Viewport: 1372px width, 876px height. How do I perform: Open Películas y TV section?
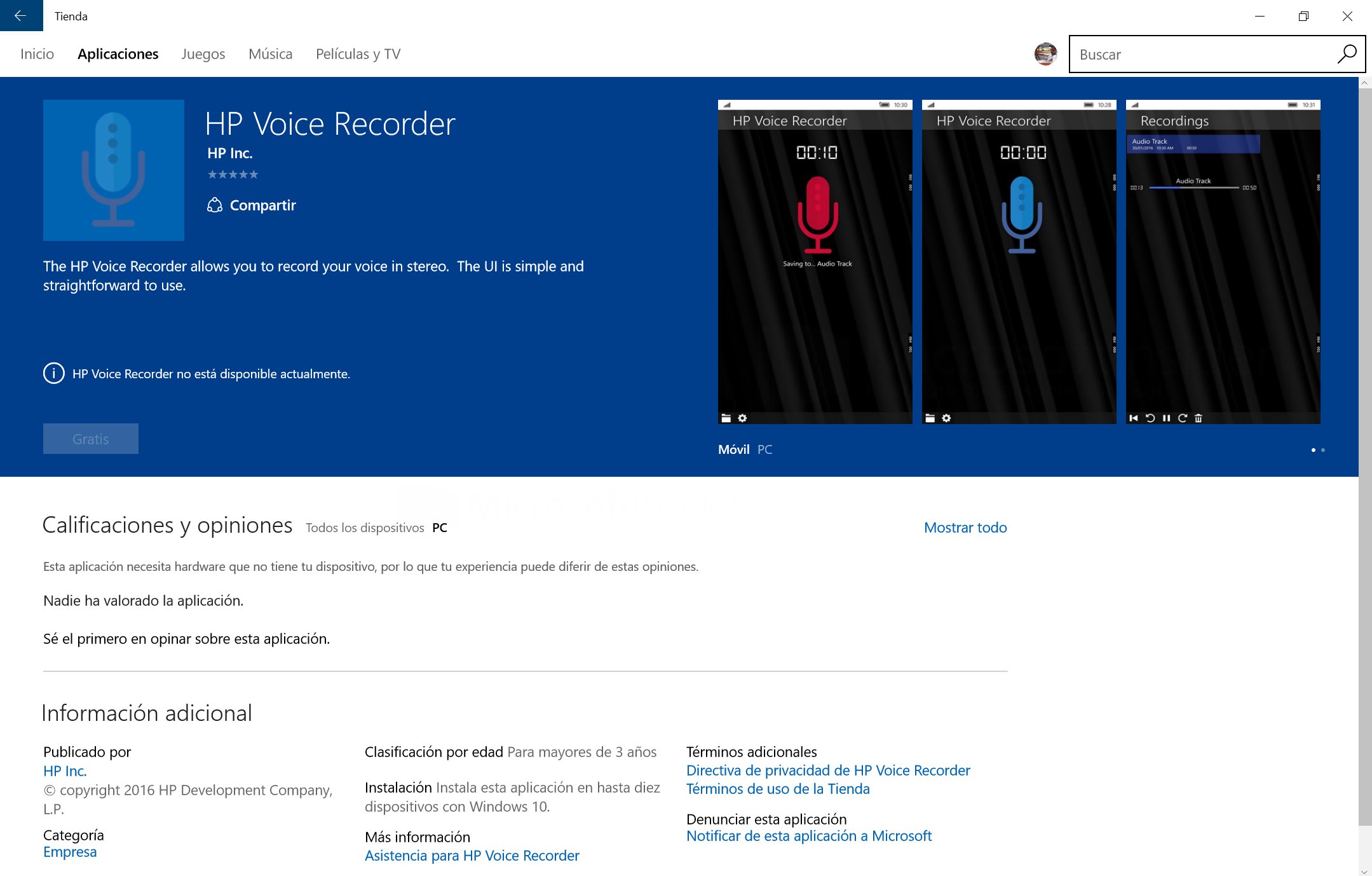click(x=358, y=54)
